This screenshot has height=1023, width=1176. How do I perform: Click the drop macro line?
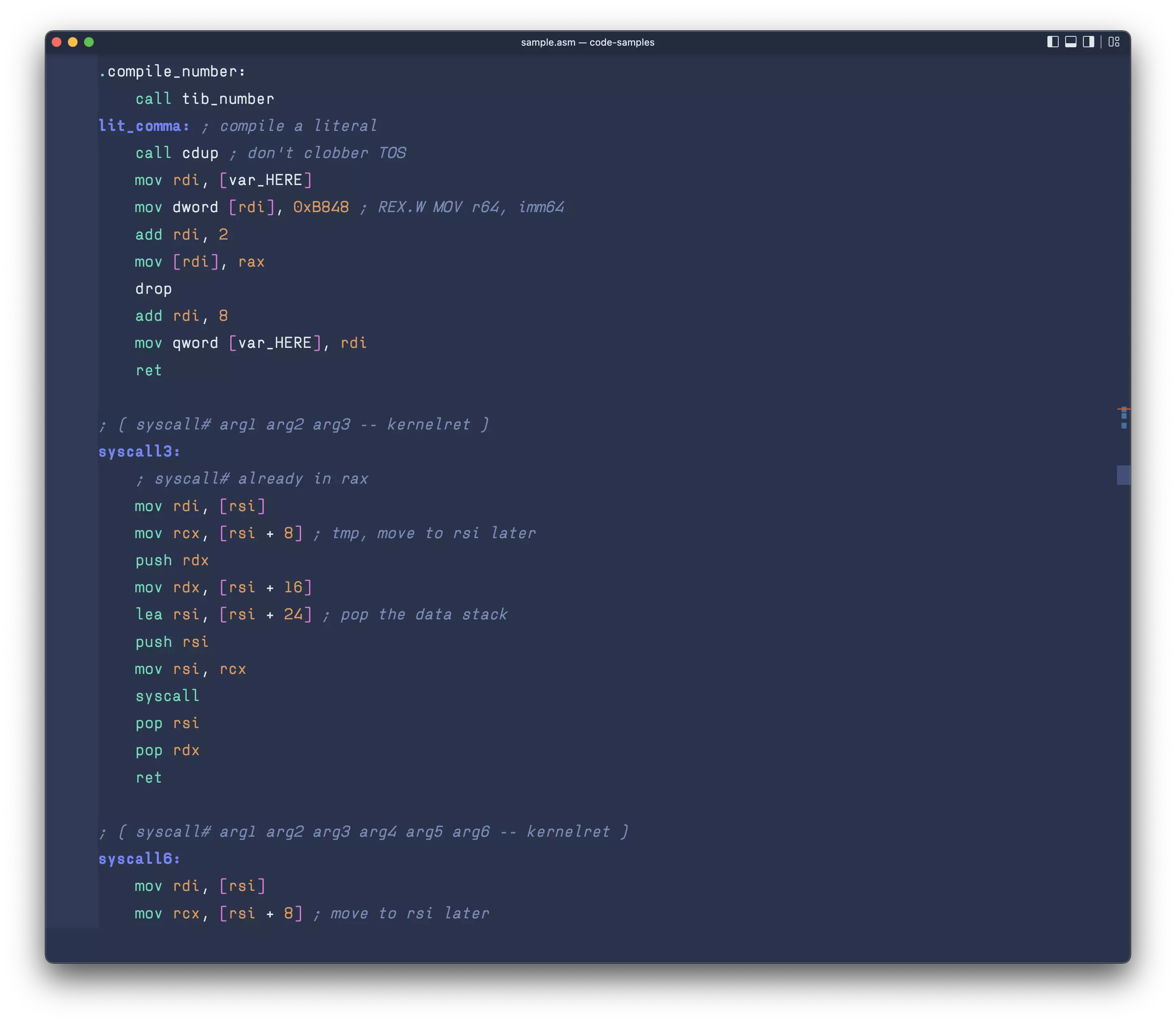[154, 289]
